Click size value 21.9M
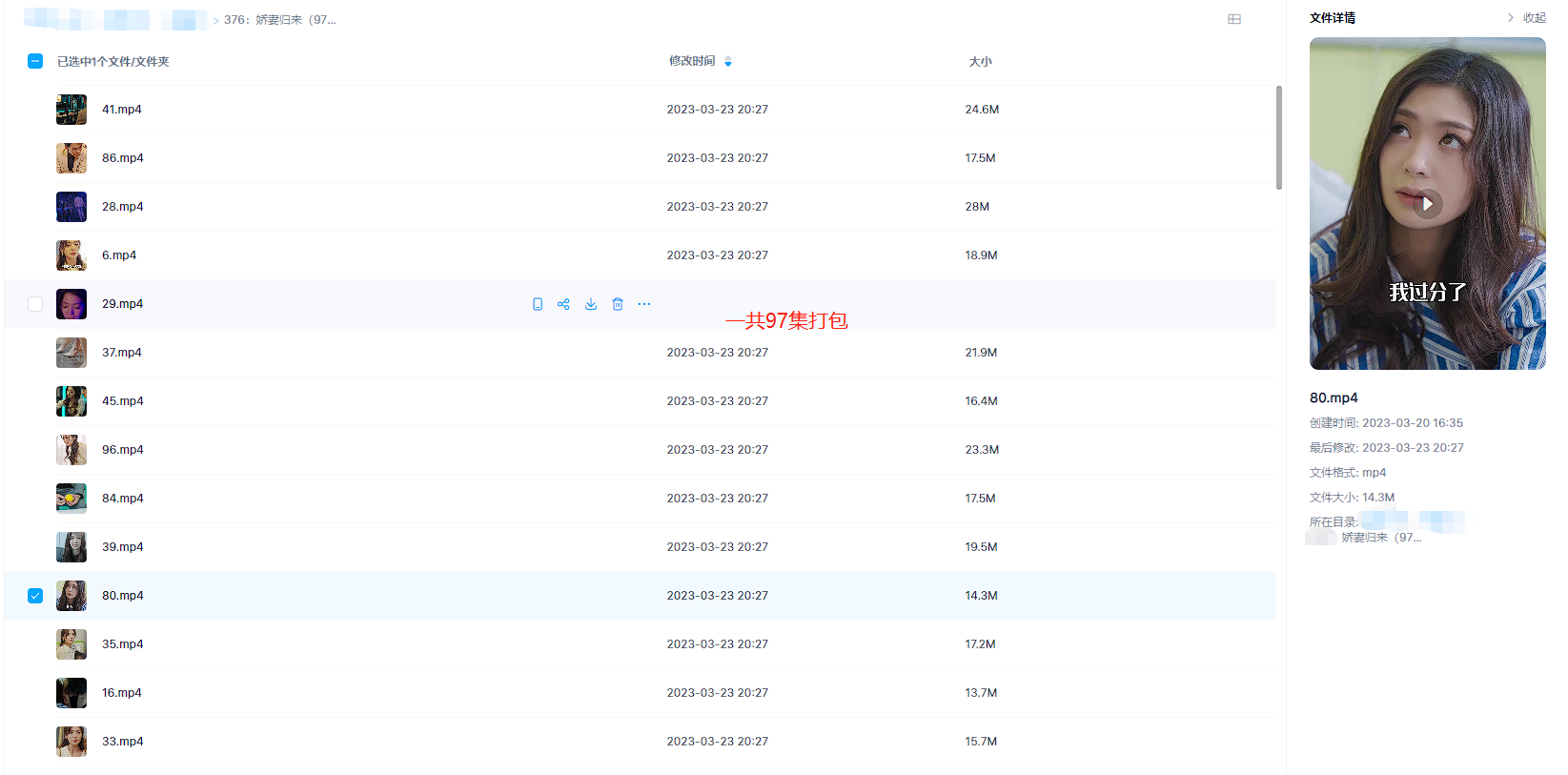The height and width of the screenshot is (775, 1568). 981,353
